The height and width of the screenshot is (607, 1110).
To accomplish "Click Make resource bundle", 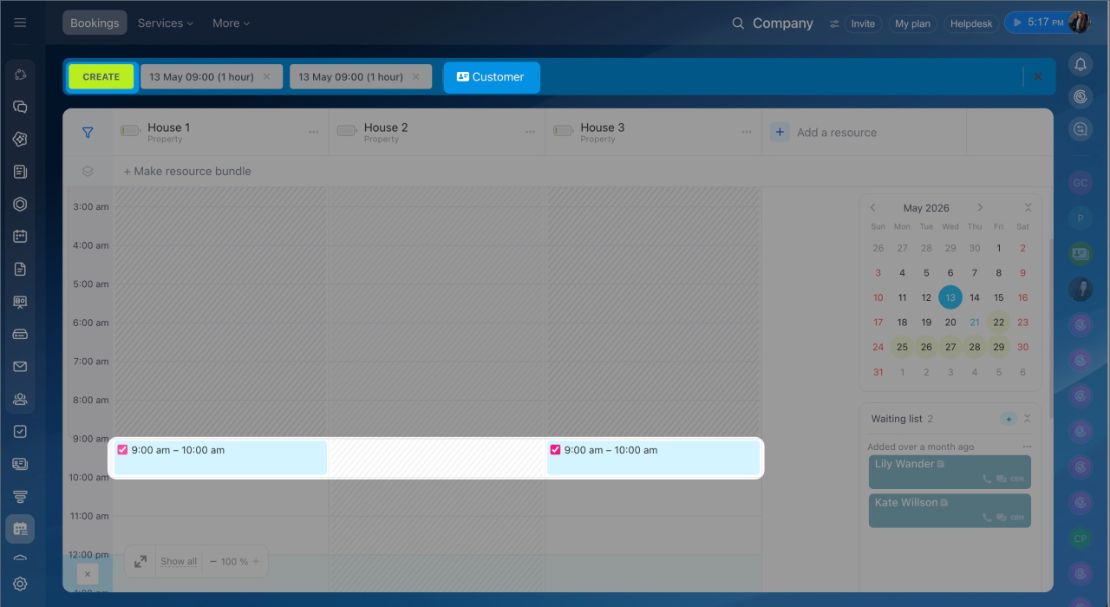I will point(187,171).
